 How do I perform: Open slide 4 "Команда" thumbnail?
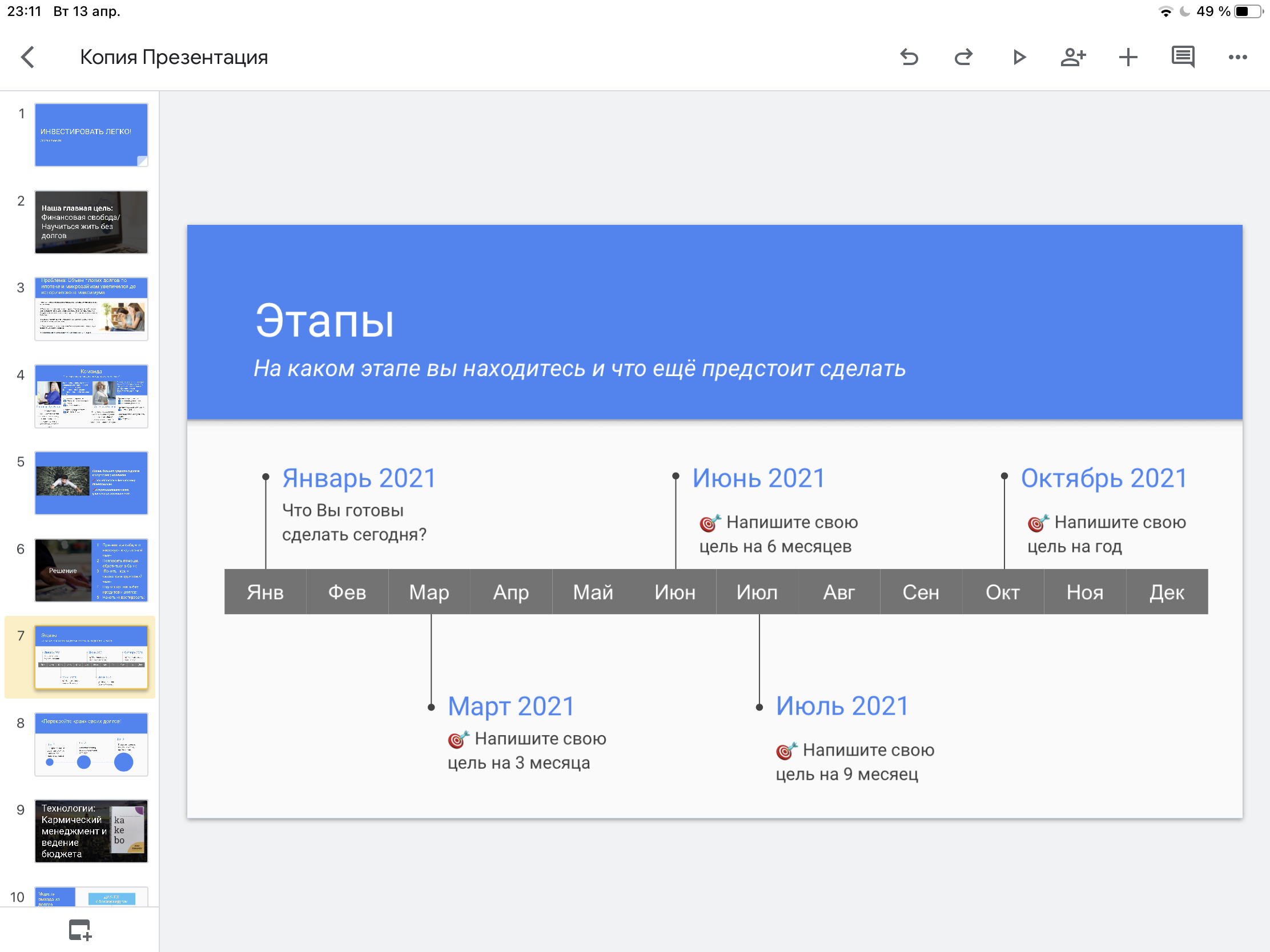pos(91,396)
